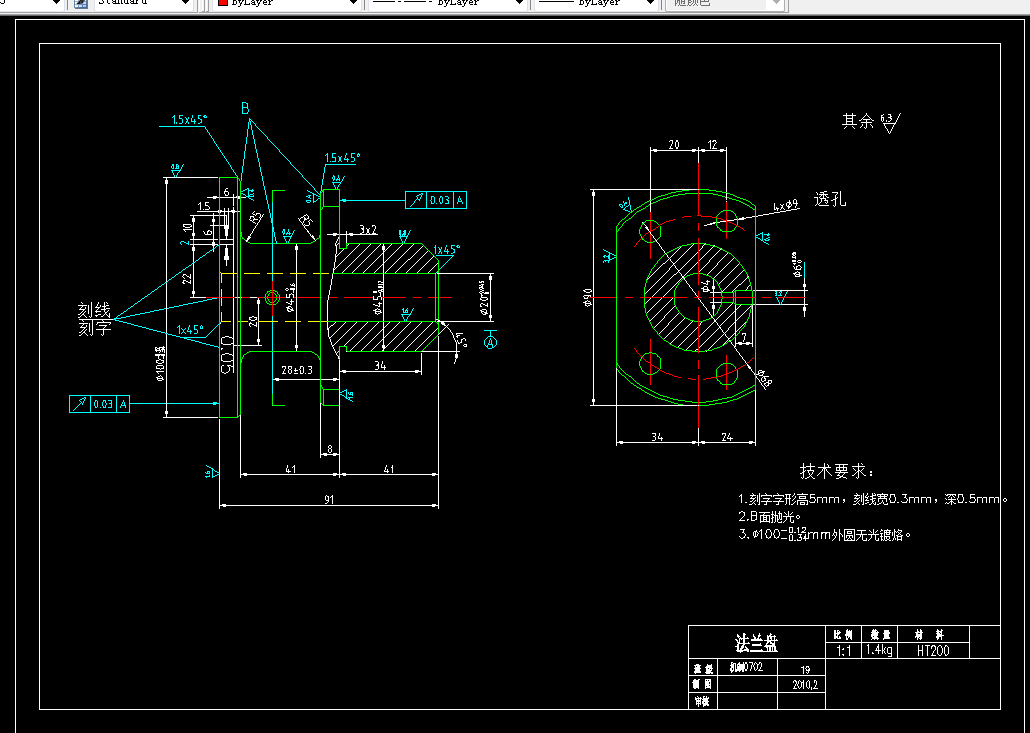This screenshot has height=733, width=1030.
Task: Select the 透孔 annotation text
Action: click(830, 199)
